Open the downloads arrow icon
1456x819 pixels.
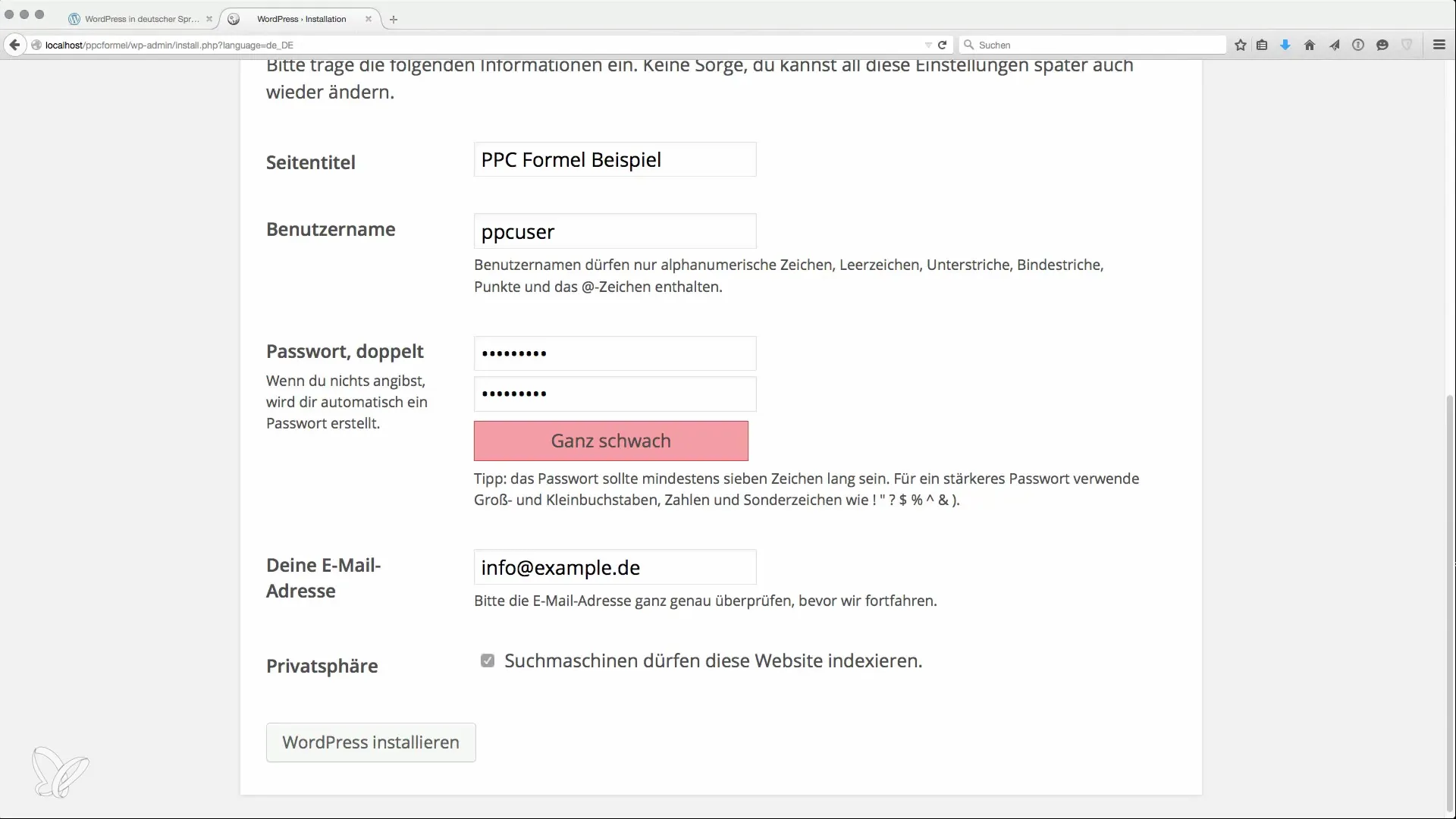(x=1285, y=45)
